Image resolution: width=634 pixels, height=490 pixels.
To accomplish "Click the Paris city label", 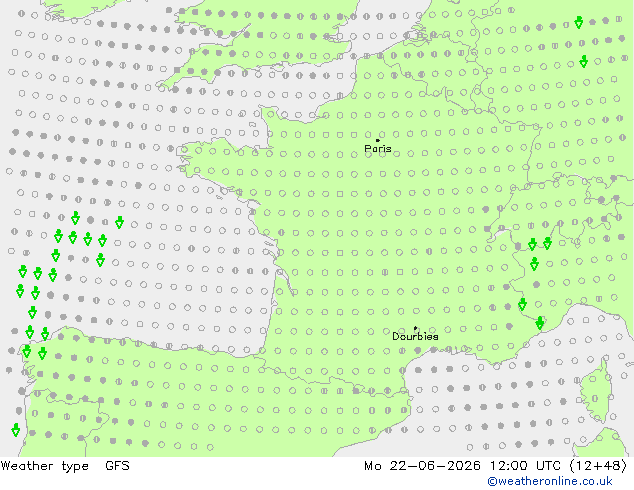I will (378, 148).
